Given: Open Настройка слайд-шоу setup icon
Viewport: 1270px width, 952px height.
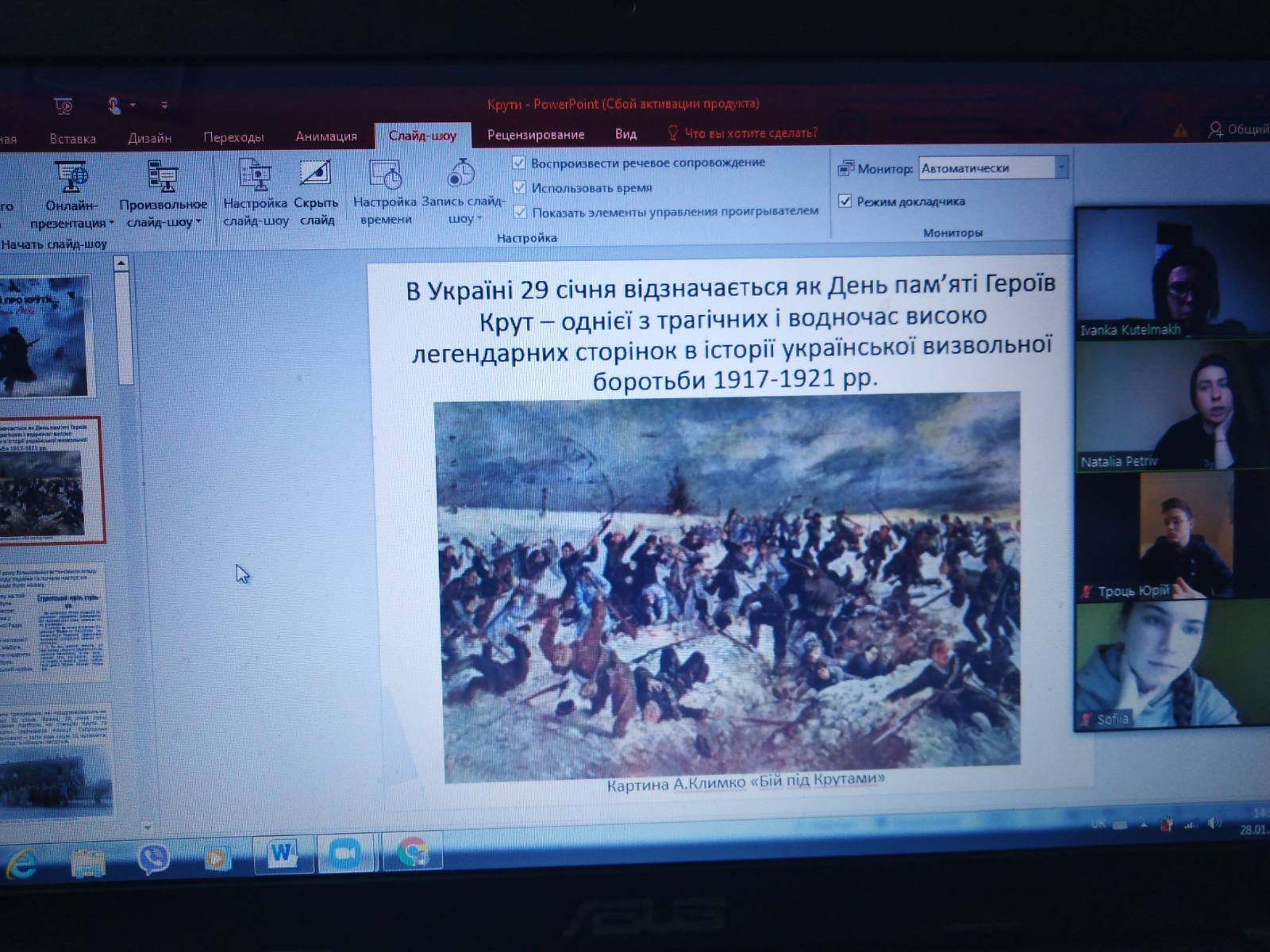Looking at the screenshot, I should (255, 175).
